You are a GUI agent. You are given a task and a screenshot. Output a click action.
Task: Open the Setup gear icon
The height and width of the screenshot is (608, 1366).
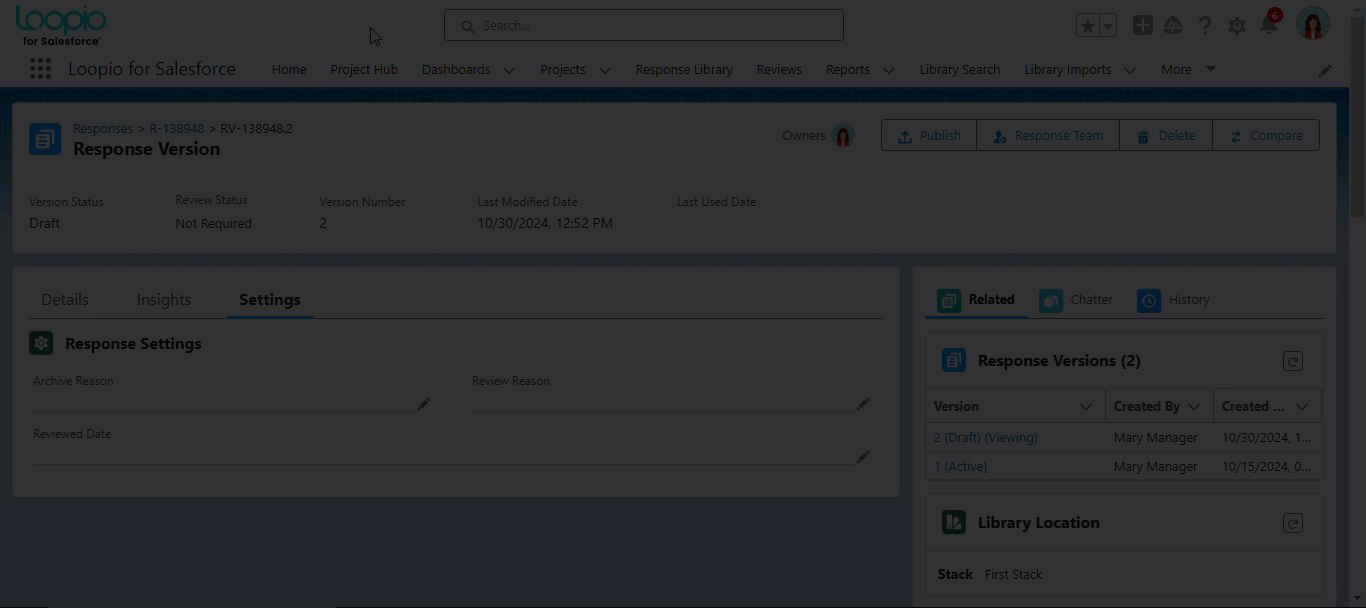1237,26
